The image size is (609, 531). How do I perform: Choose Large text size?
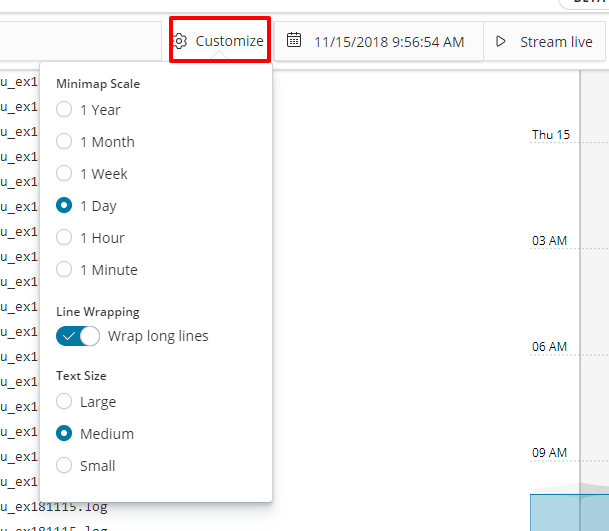(x=64, y=401)
